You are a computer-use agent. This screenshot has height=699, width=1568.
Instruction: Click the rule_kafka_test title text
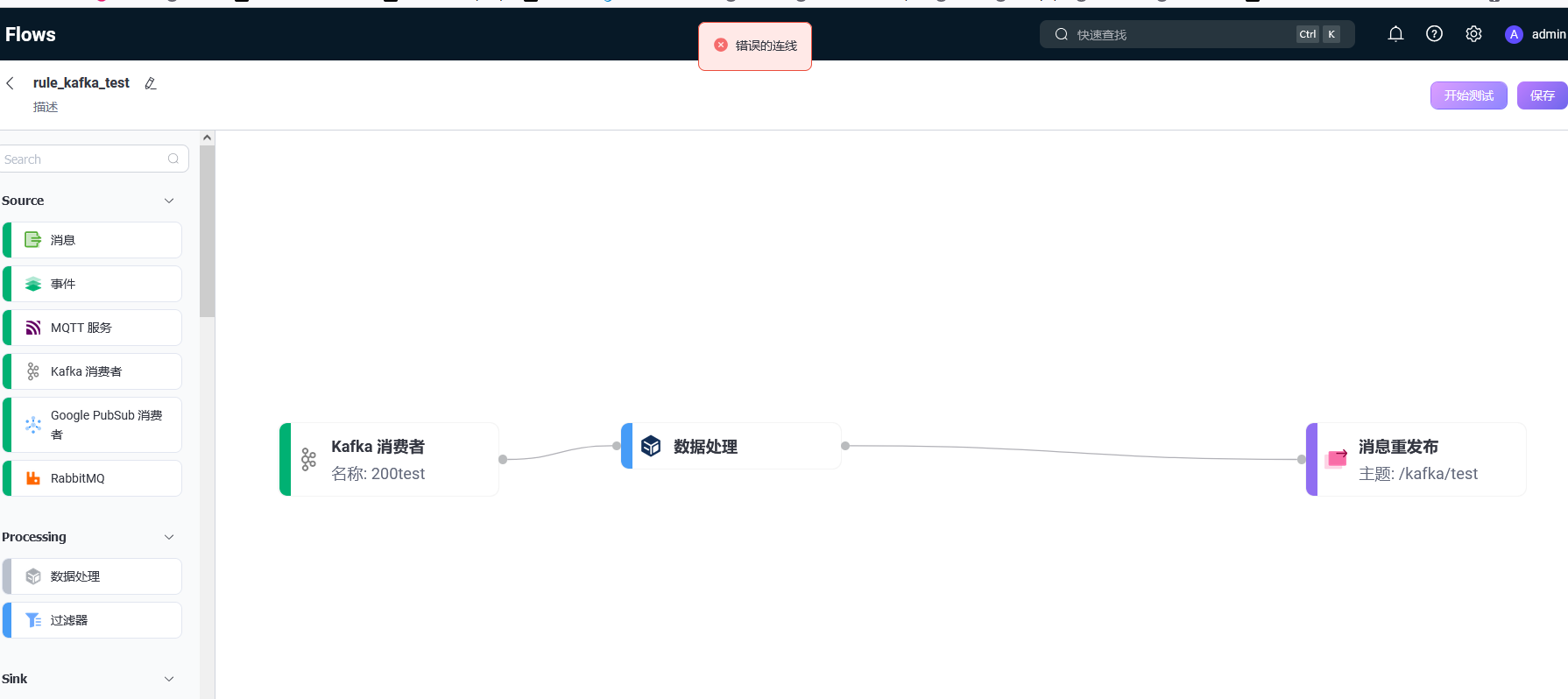(x=81, y=82)
